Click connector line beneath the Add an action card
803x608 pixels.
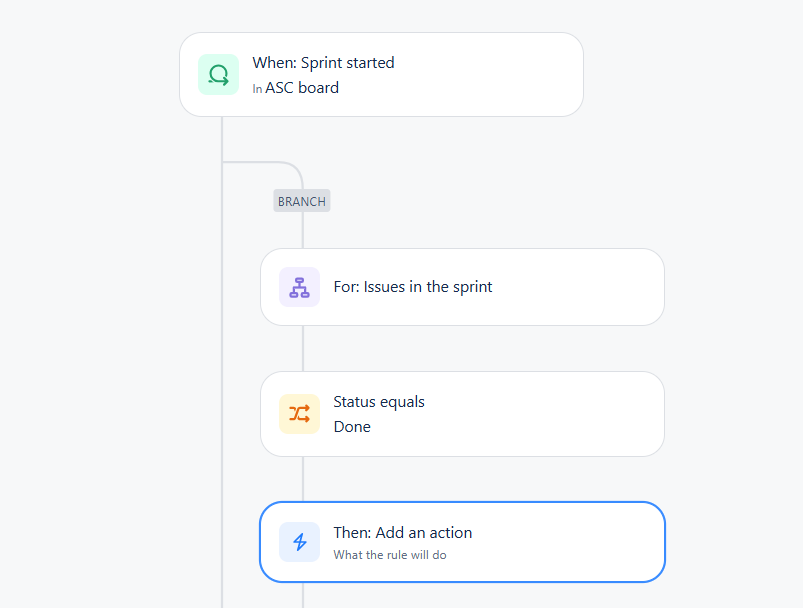point(303,595)
